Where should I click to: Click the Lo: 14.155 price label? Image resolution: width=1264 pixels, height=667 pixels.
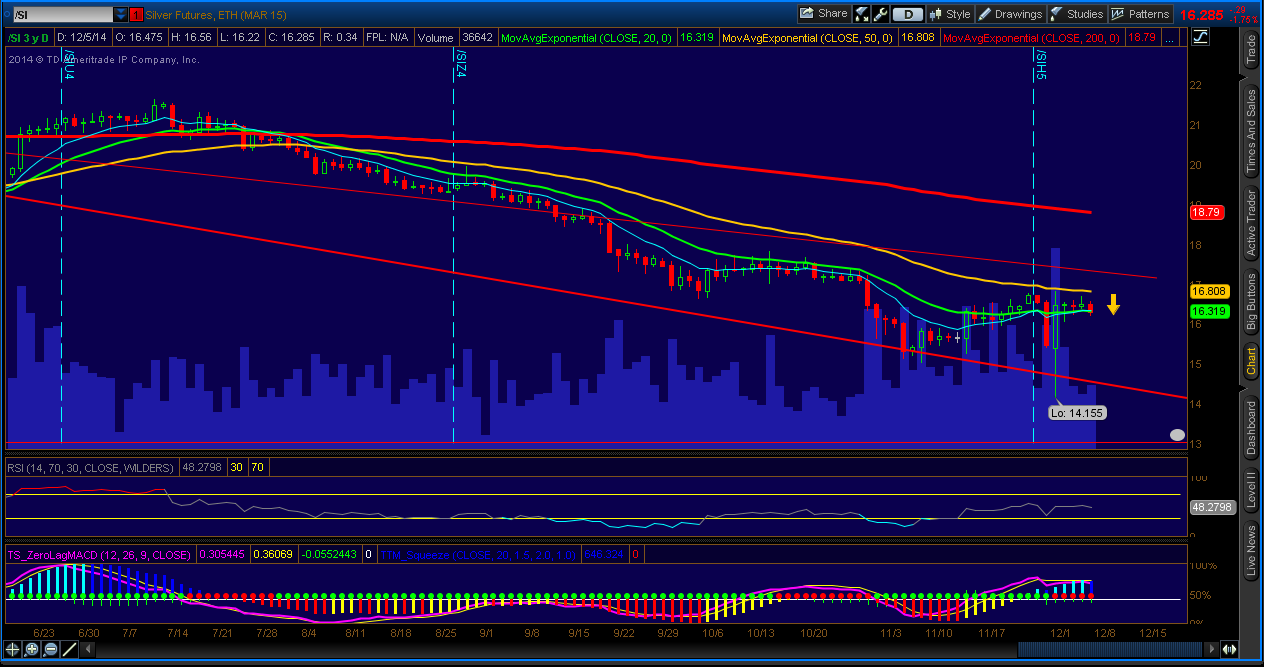1077,412
